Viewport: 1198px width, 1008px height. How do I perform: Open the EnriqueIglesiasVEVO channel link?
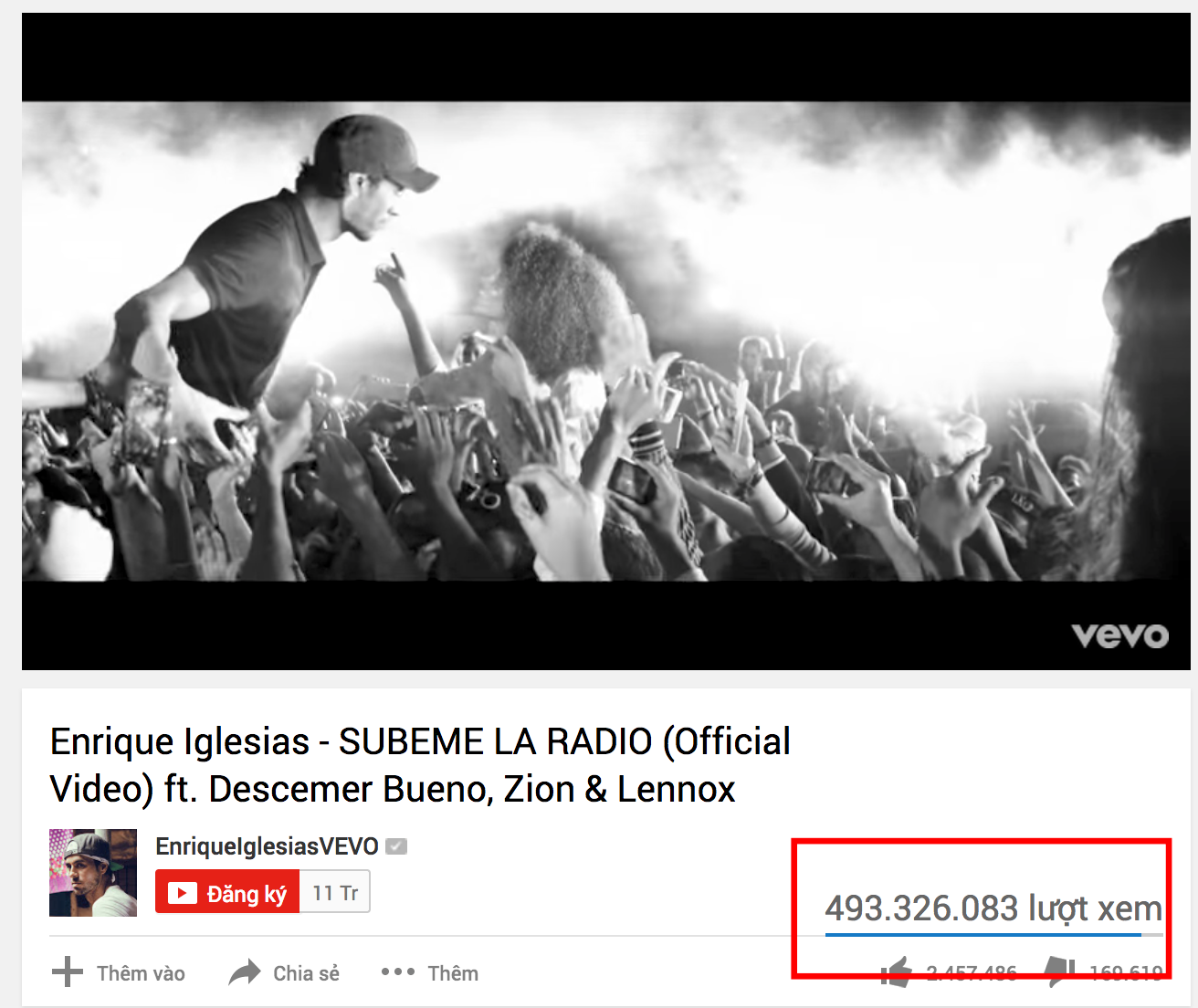click(x=267, y=846)
